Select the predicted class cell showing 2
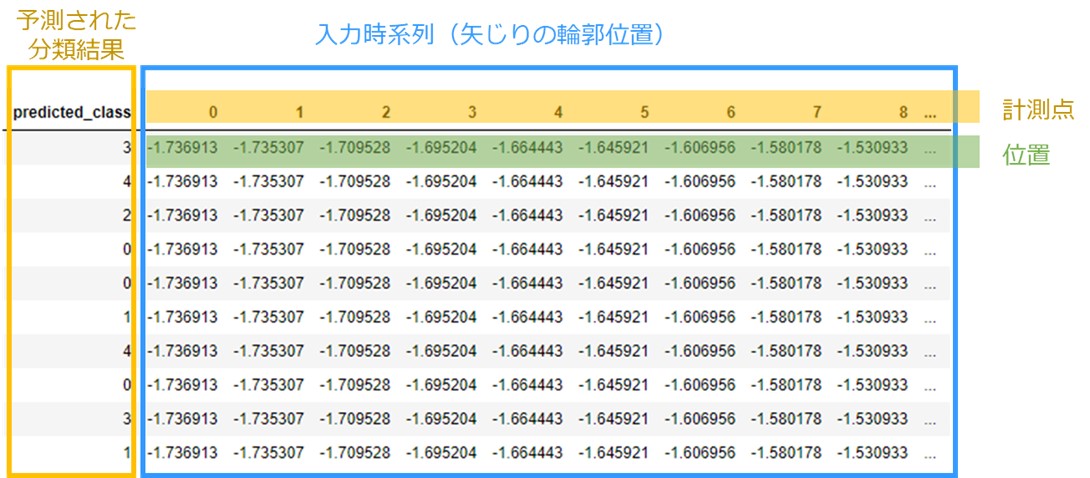The image size is (1090, 478). click(126, 215)
